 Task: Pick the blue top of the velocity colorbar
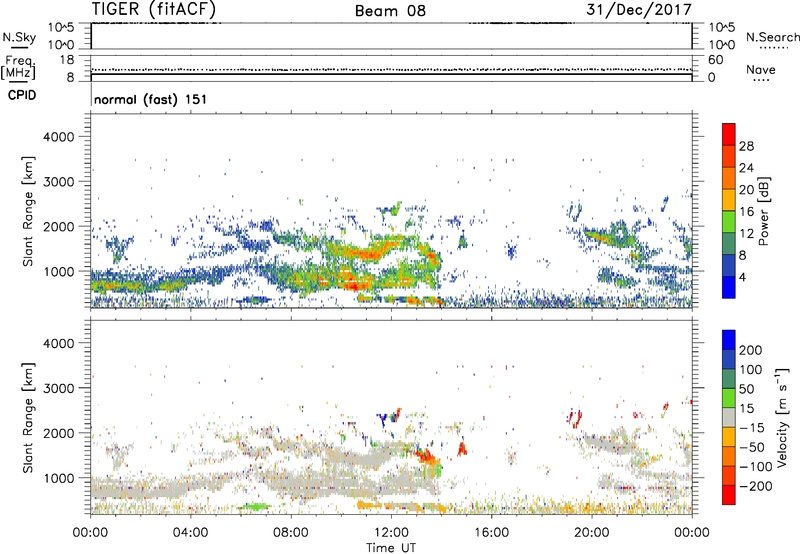coord(729,340)
